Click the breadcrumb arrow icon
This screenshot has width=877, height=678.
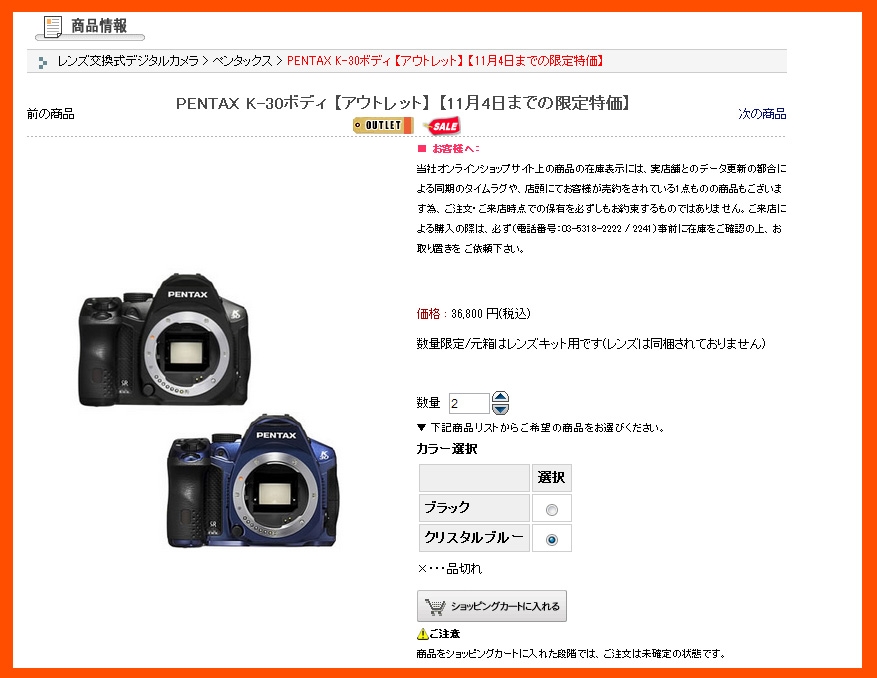(43, 62)
